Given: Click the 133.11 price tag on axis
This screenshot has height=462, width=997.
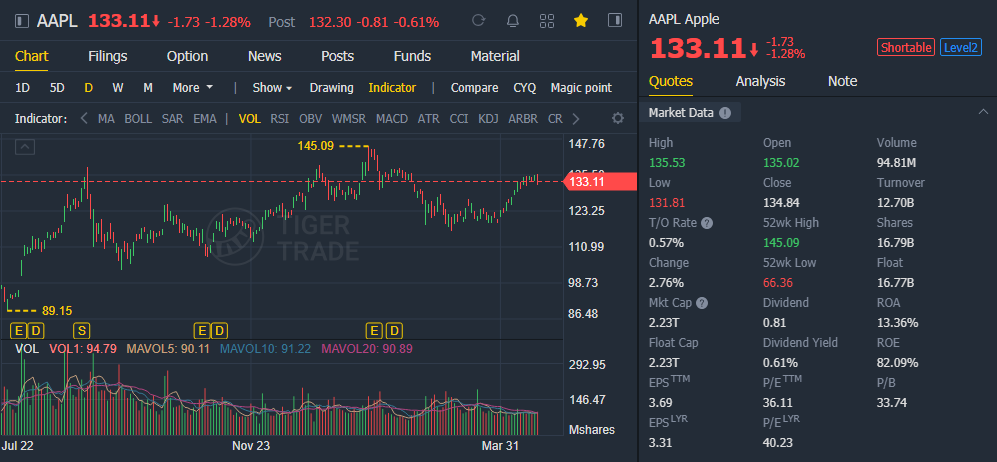Looking at the screenshot, I should (600, 182).
